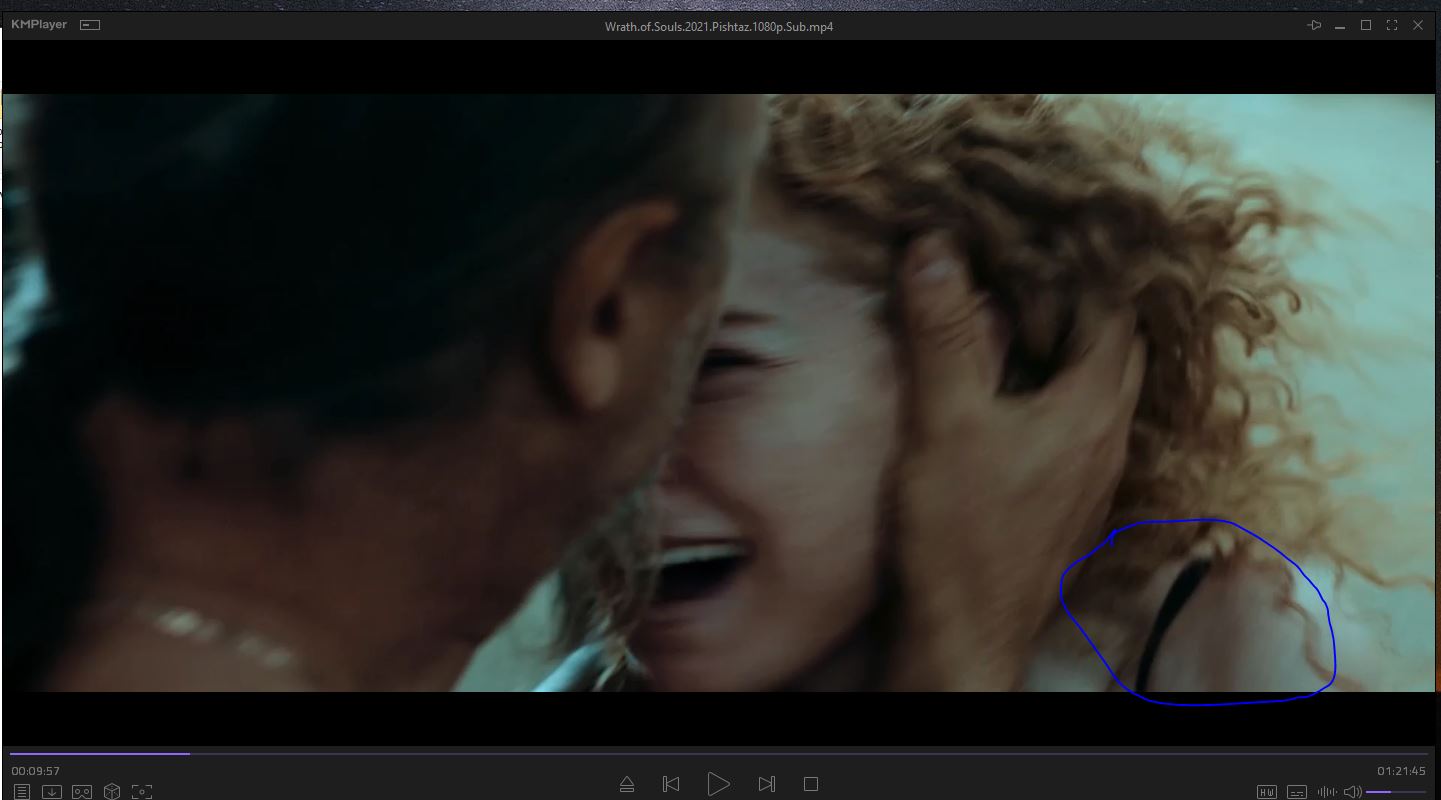
Task: Mute the audio with the speaker icon
Action: 1352,792
